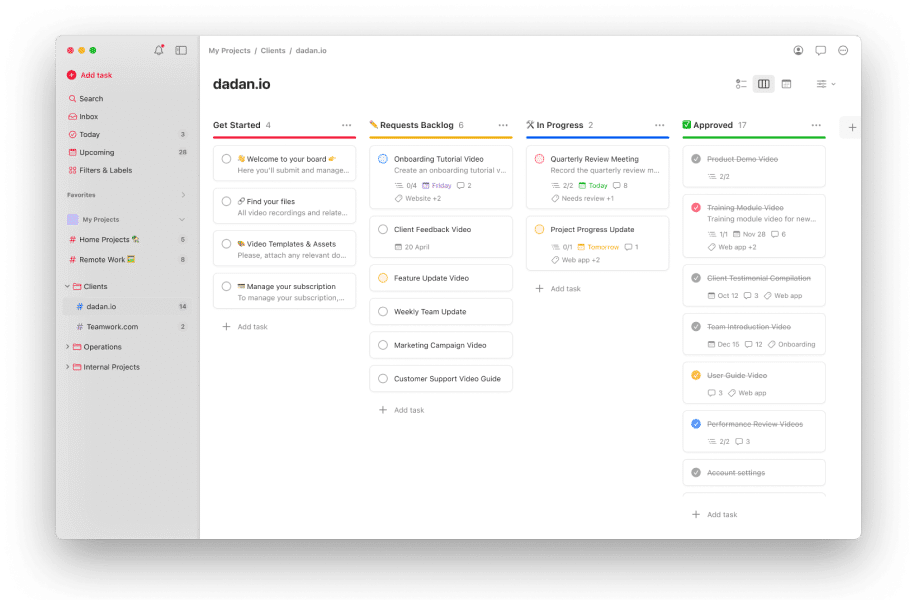Complete the Quarterly Review Meeting task
The height and width of the screenshot is (600, 917).
[539, 159]
